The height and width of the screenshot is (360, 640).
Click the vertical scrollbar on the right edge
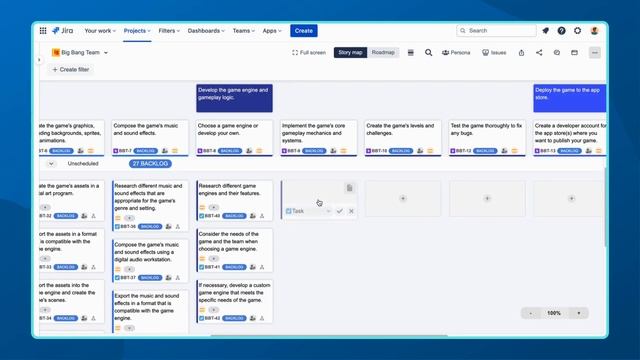click(x=605, y=207)
